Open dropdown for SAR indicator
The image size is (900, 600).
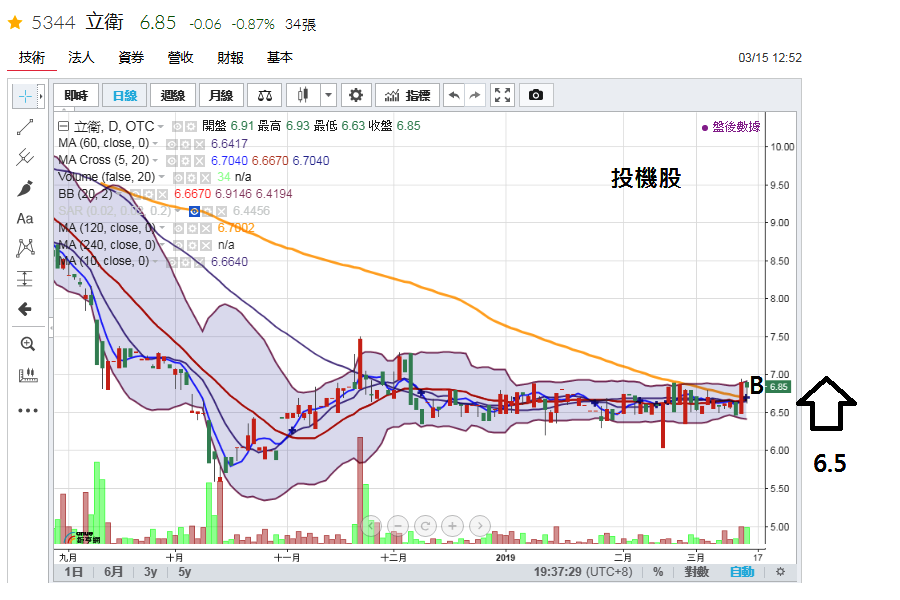coord(177,211)
